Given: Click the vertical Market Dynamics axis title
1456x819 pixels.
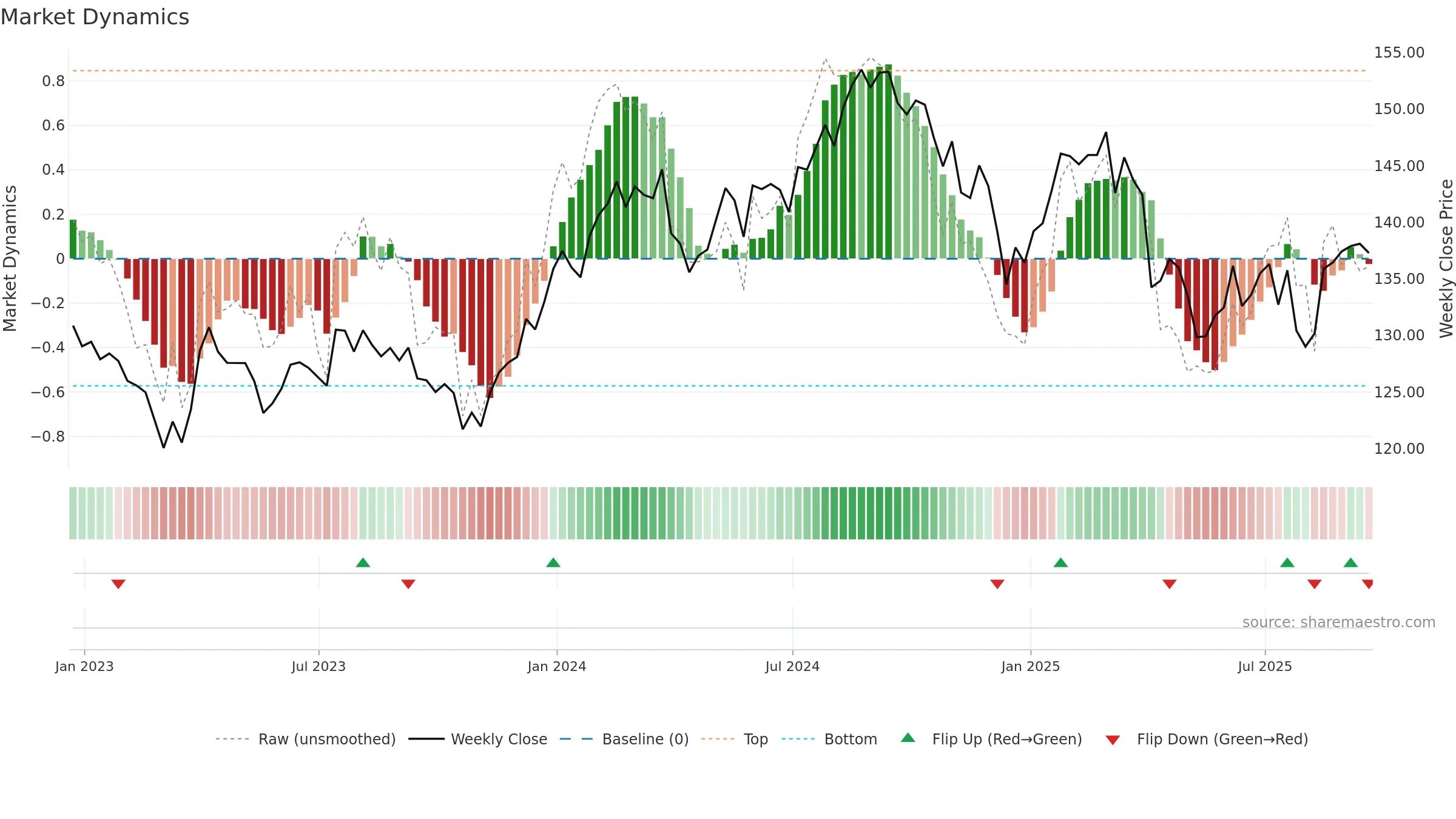Looking at the screenshot, I should click(10, 258).
